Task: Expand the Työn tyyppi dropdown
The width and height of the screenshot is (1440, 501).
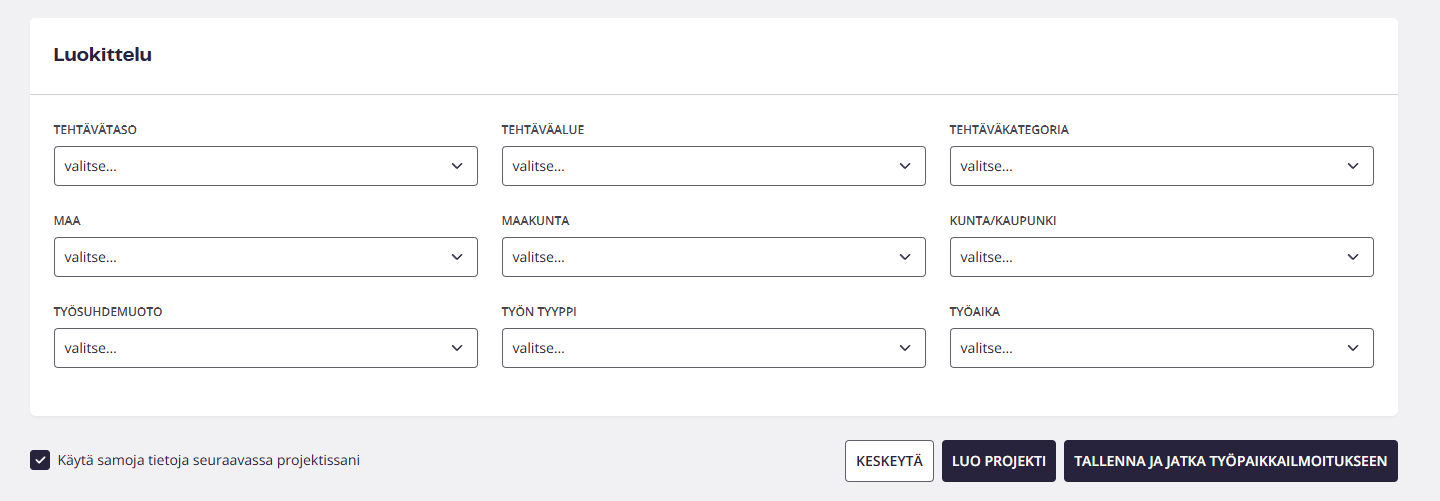Action: point(713,348)
